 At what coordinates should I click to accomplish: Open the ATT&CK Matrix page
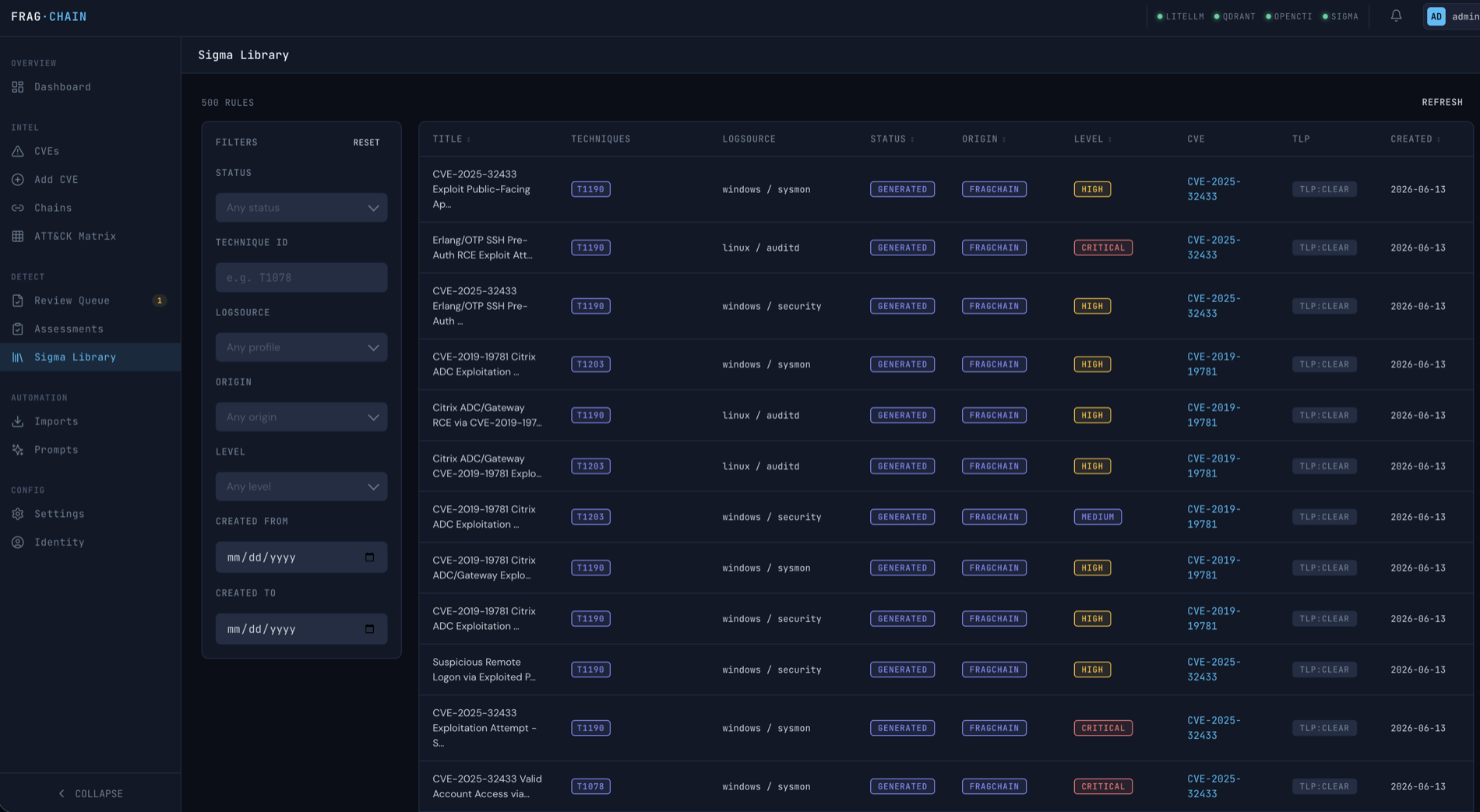(90, 237)
